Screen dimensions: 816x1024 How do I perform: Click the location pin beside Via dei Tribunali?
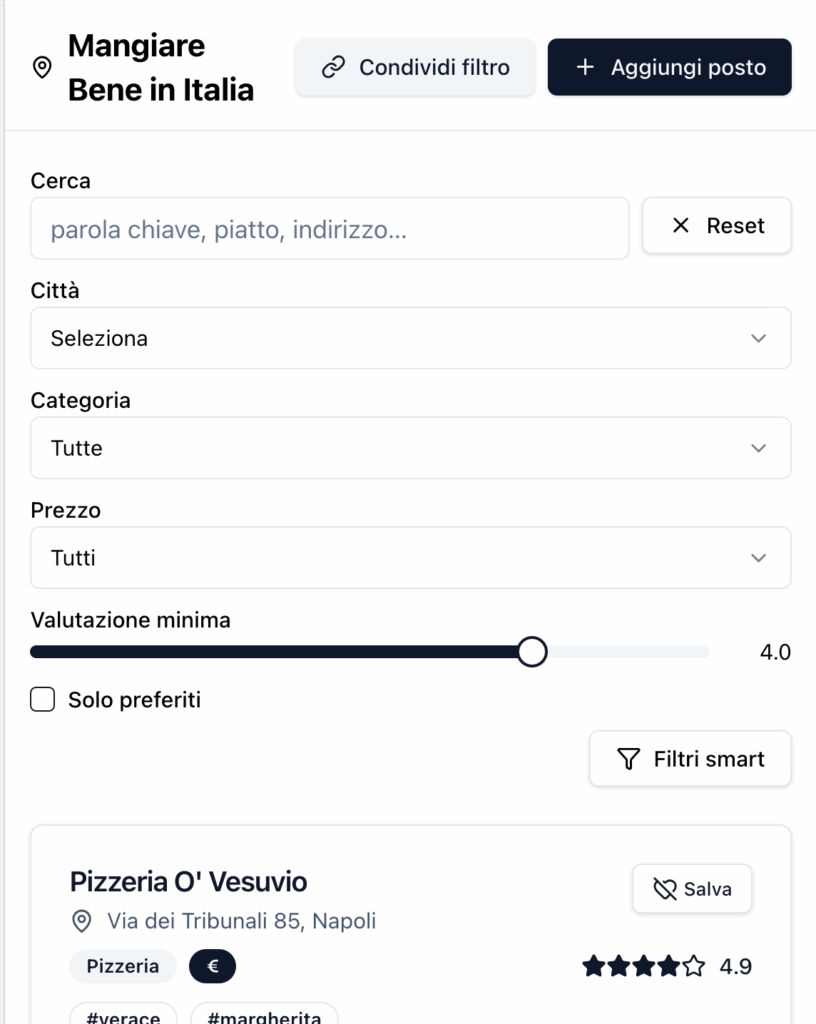coord(82,921)
